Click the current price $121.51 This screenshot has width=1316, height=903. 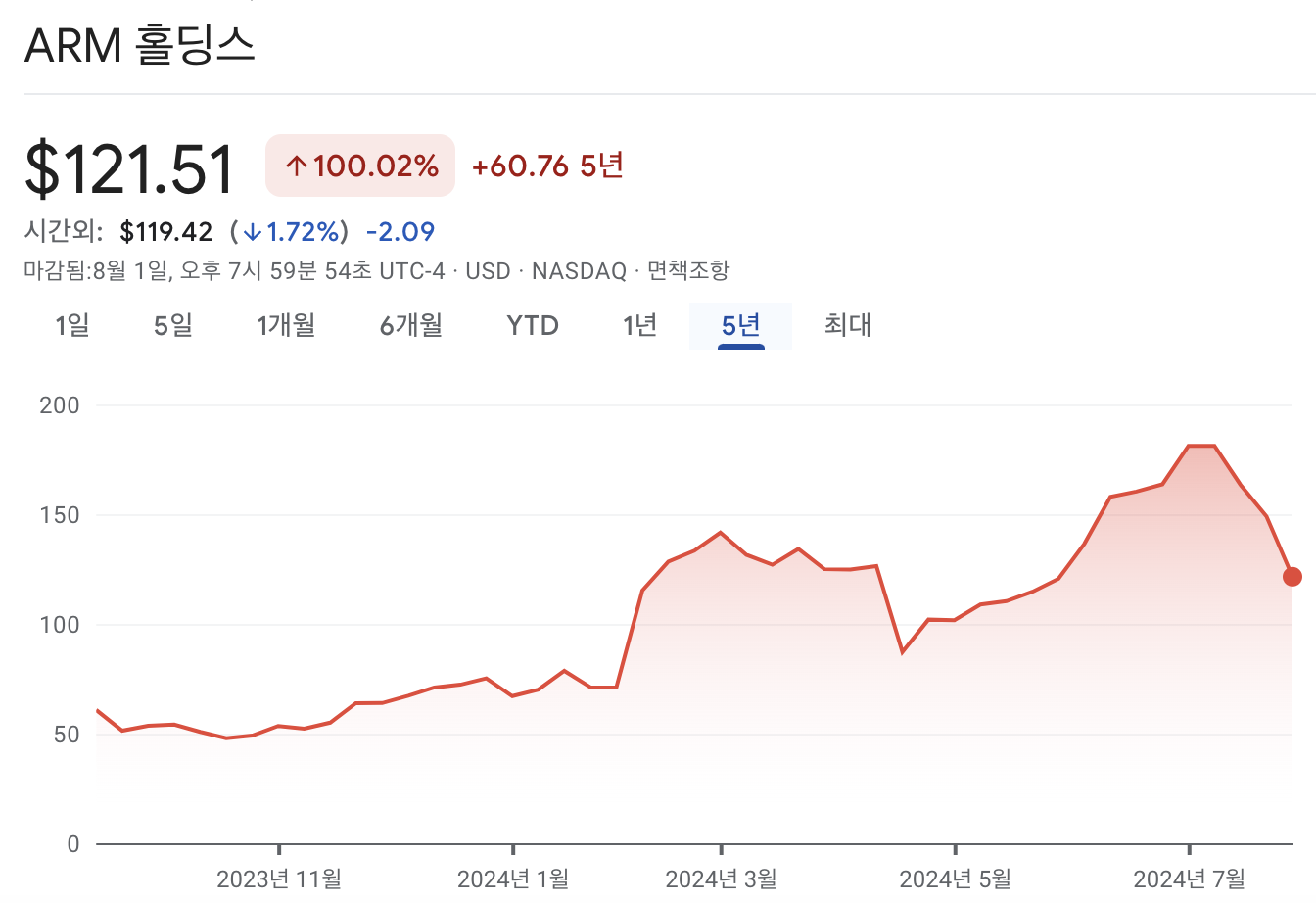(x=128, y=168)
